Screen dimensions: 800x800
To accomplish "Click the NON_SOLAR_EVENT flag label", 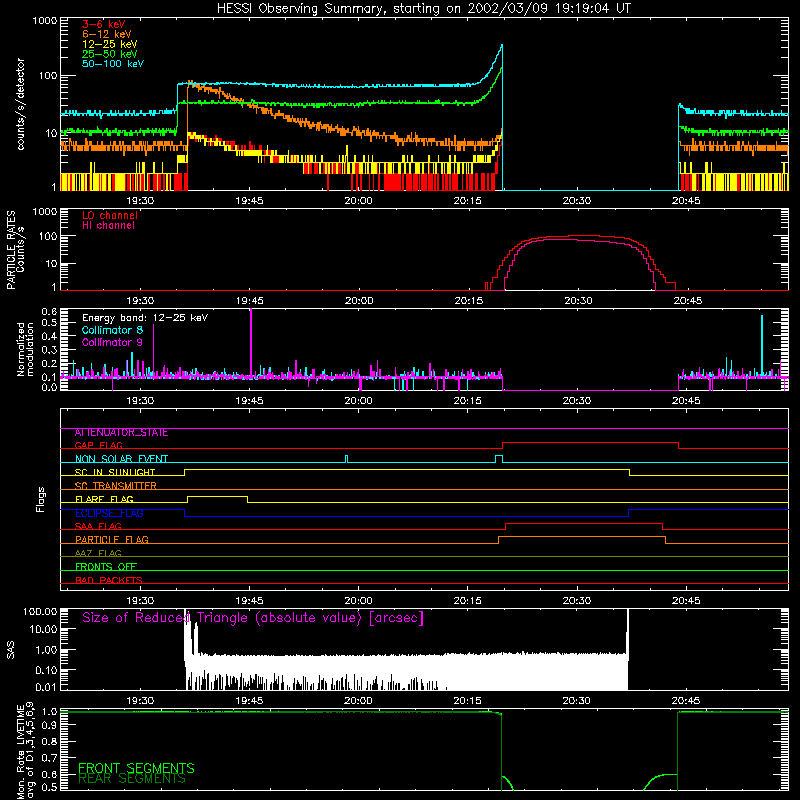I will click(x=121, y=459).
